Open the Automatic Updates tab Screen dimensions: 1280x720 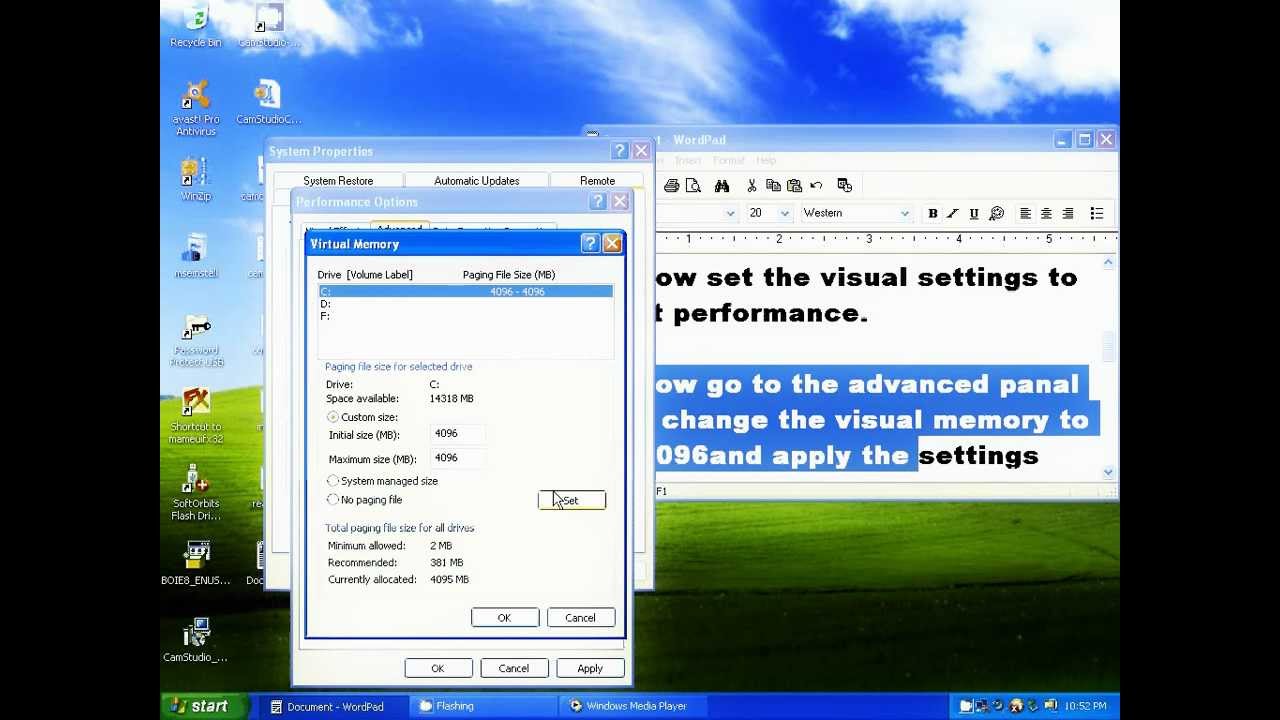pos(477,181)
